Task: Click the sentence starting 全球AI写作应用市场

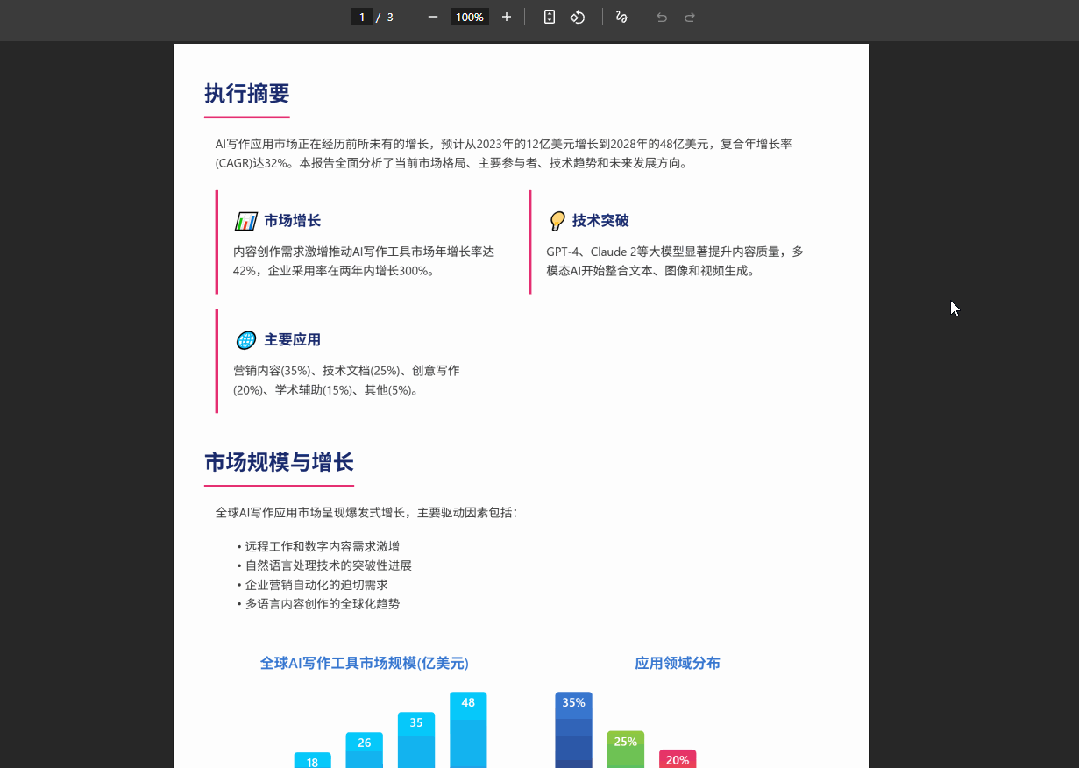Action: [365, 513]
